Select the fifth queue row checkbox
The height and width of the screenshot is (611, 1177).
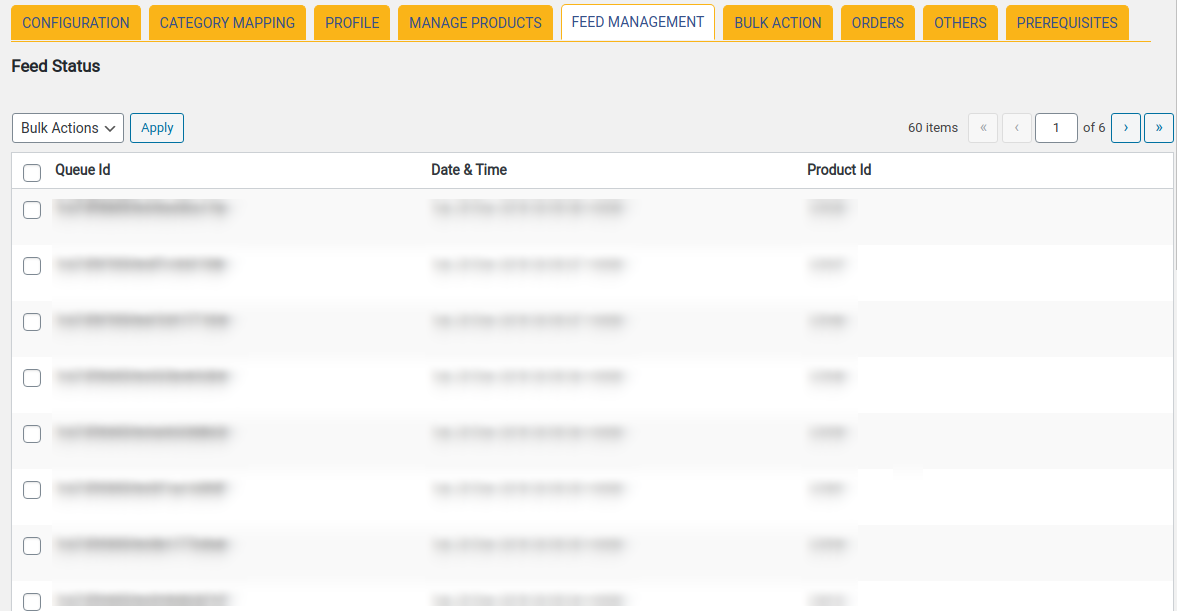tap(31, 434)
